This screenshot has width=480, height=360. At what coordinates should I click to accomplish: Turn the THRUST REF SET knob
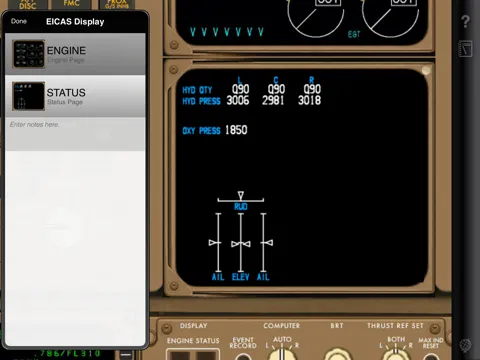[395, 354]
